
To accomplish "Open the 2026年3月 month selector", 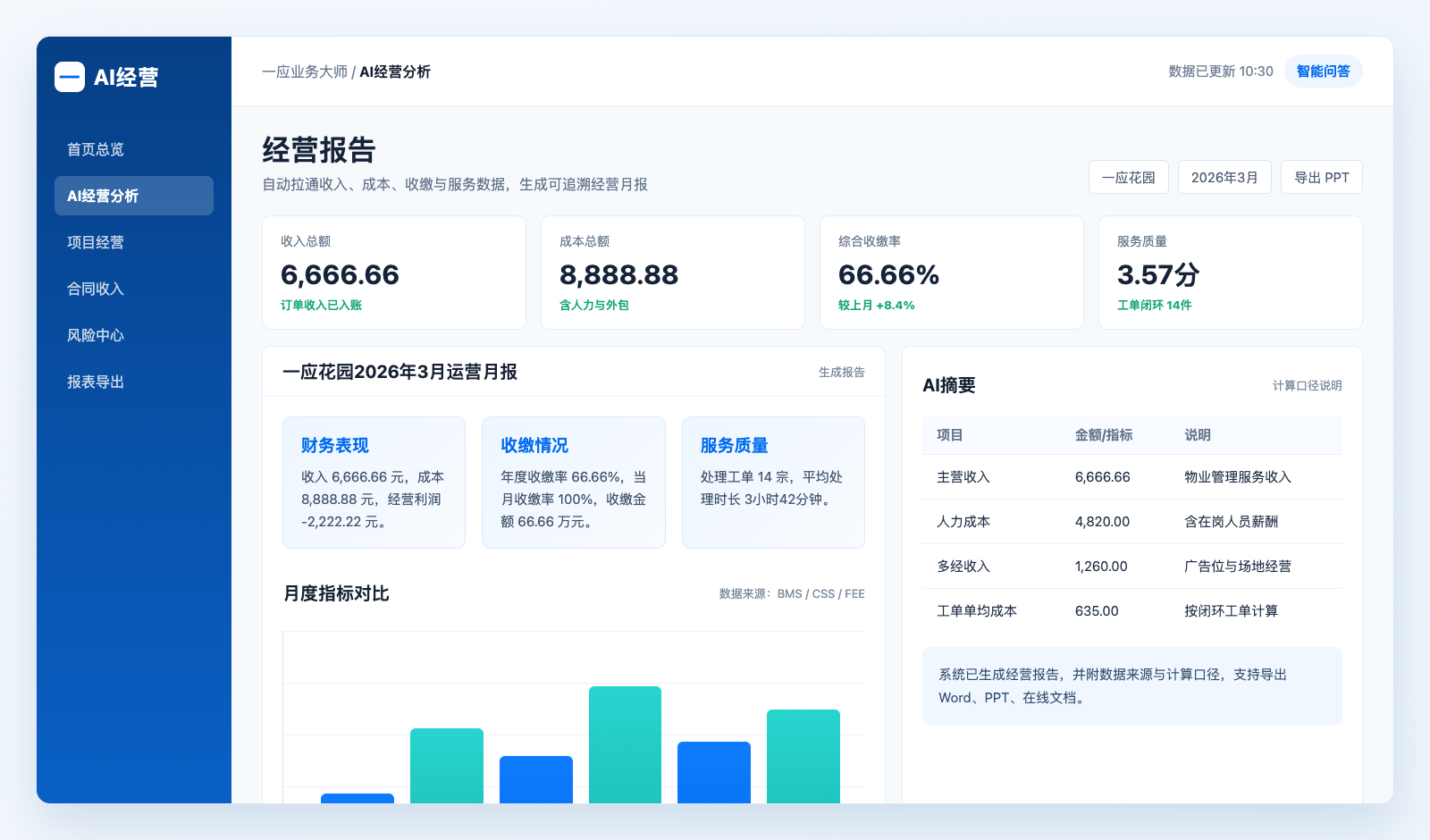I will point(1224,177).
